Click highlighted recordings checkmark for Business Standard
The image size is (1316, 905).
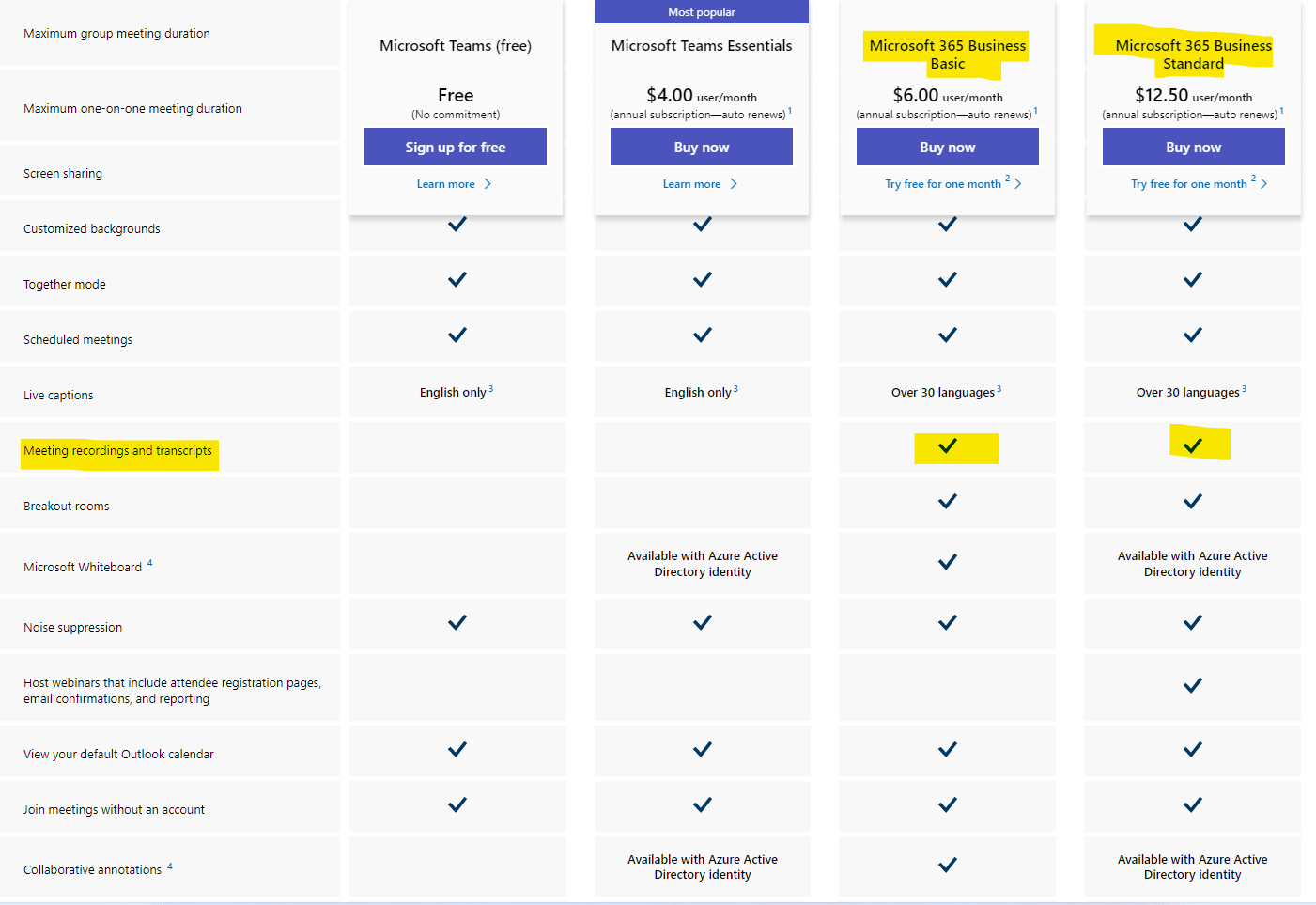coord(1193,445)
